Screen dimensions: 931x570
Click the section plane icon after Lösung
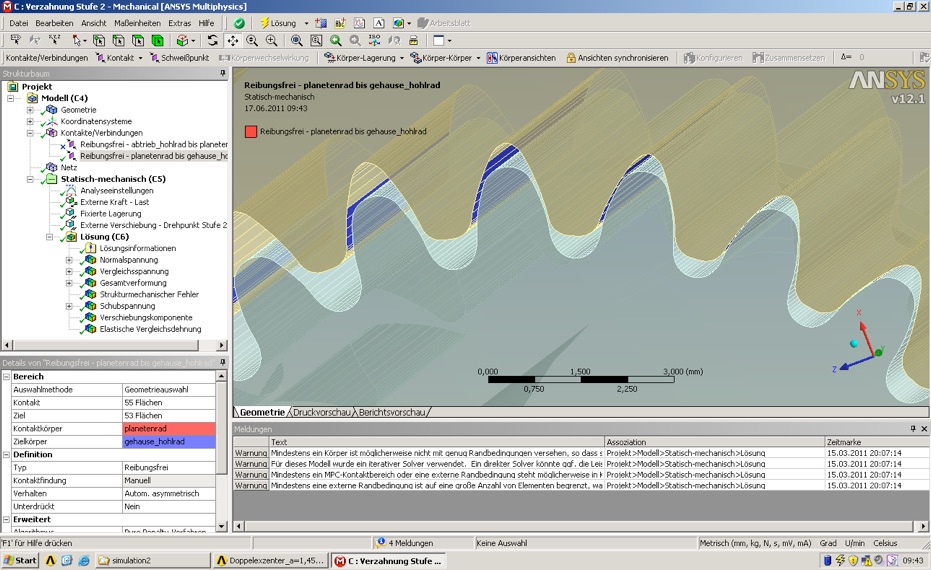pos(321,23)
